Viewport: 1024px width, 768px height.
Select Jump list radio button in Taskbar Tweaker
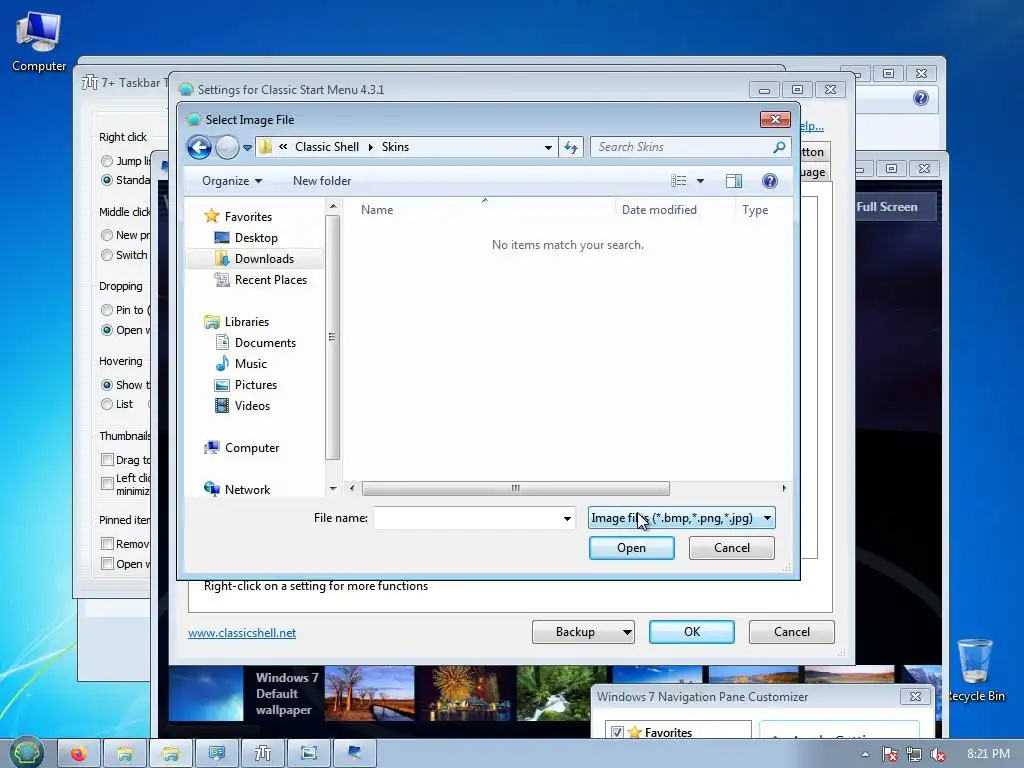[x=107, y=161]
